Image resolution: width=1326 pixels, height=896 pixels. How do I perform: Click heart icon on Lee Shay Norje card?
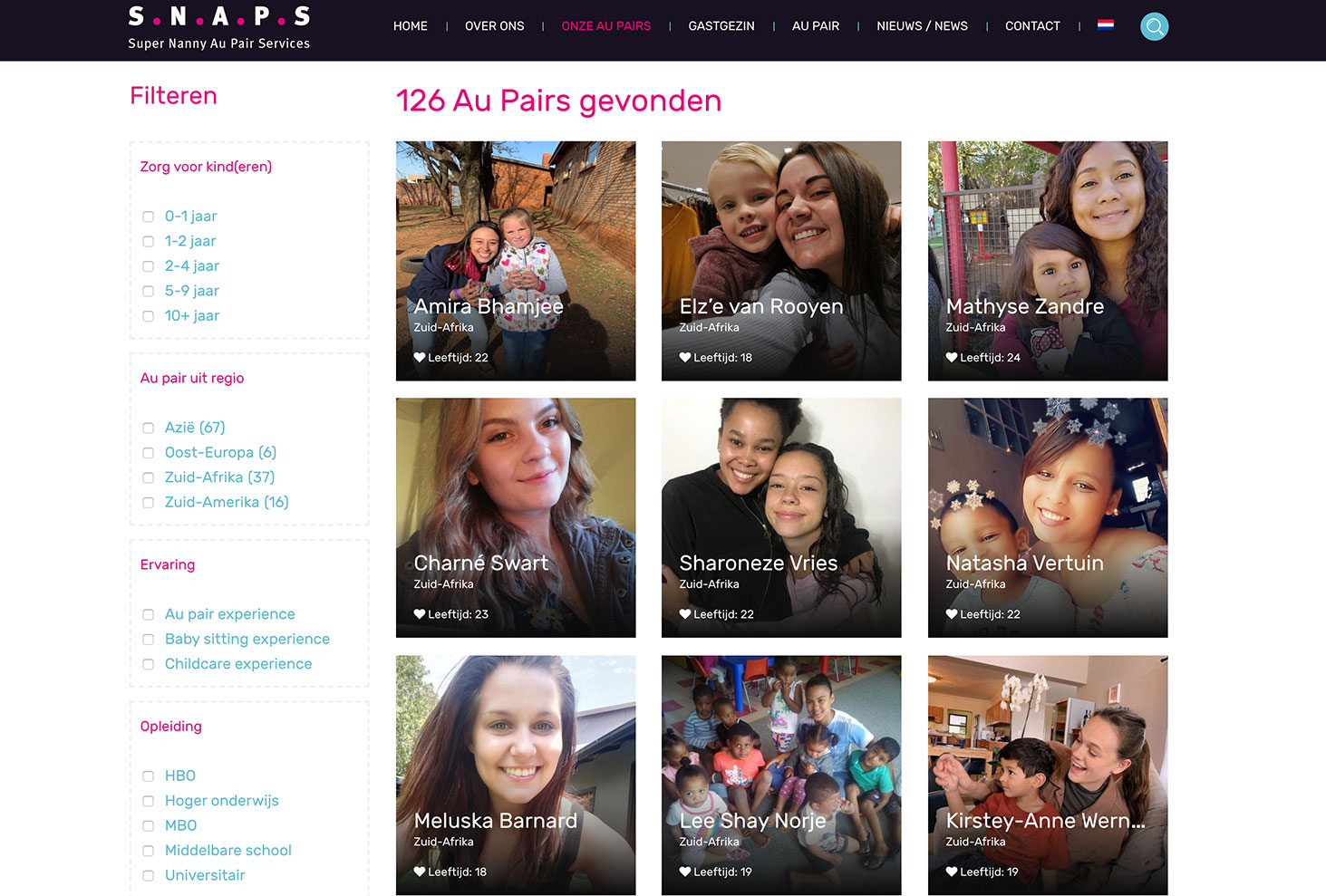tap(685, 872)
